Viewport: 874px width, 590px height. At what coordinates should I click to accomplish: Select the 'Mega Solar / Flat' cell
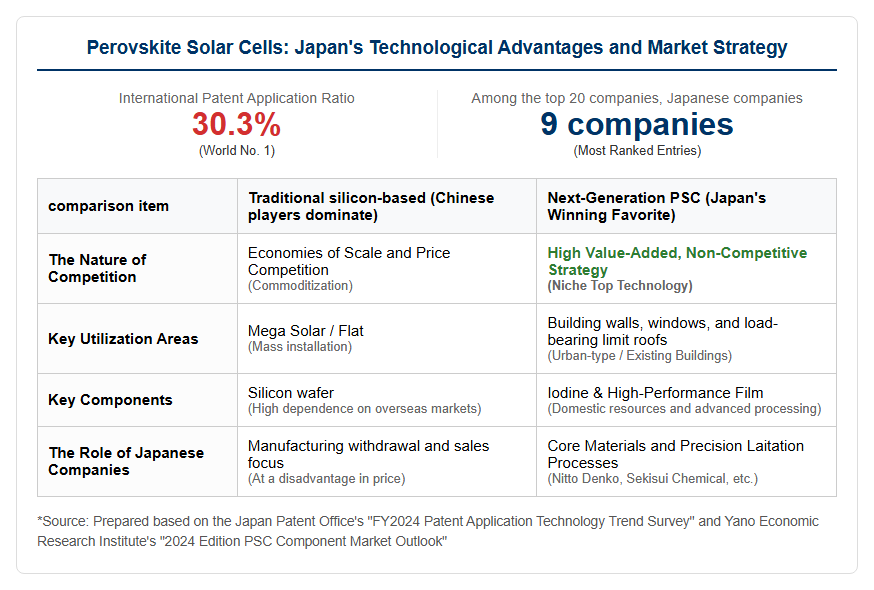tap(387, 338)
